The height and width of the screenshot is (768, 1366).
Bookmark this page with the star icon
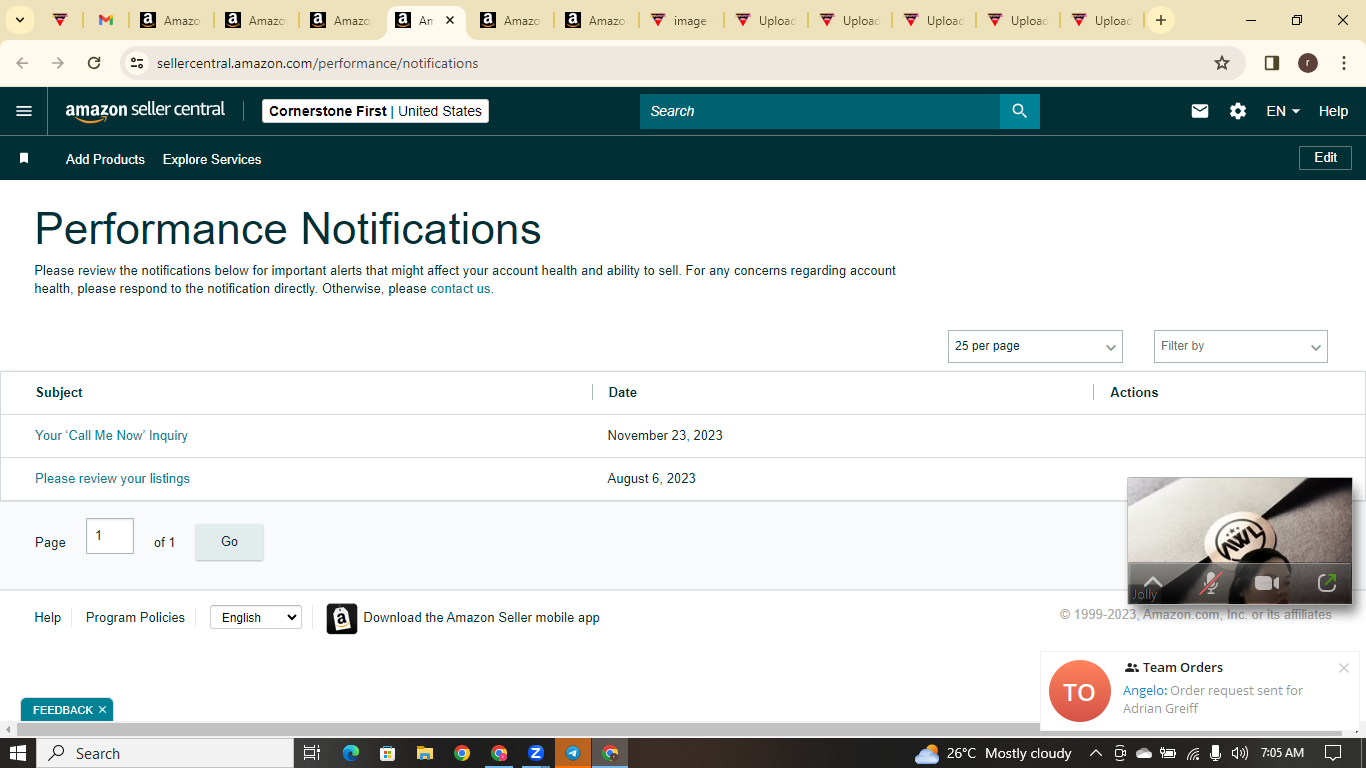point(1222,63)
